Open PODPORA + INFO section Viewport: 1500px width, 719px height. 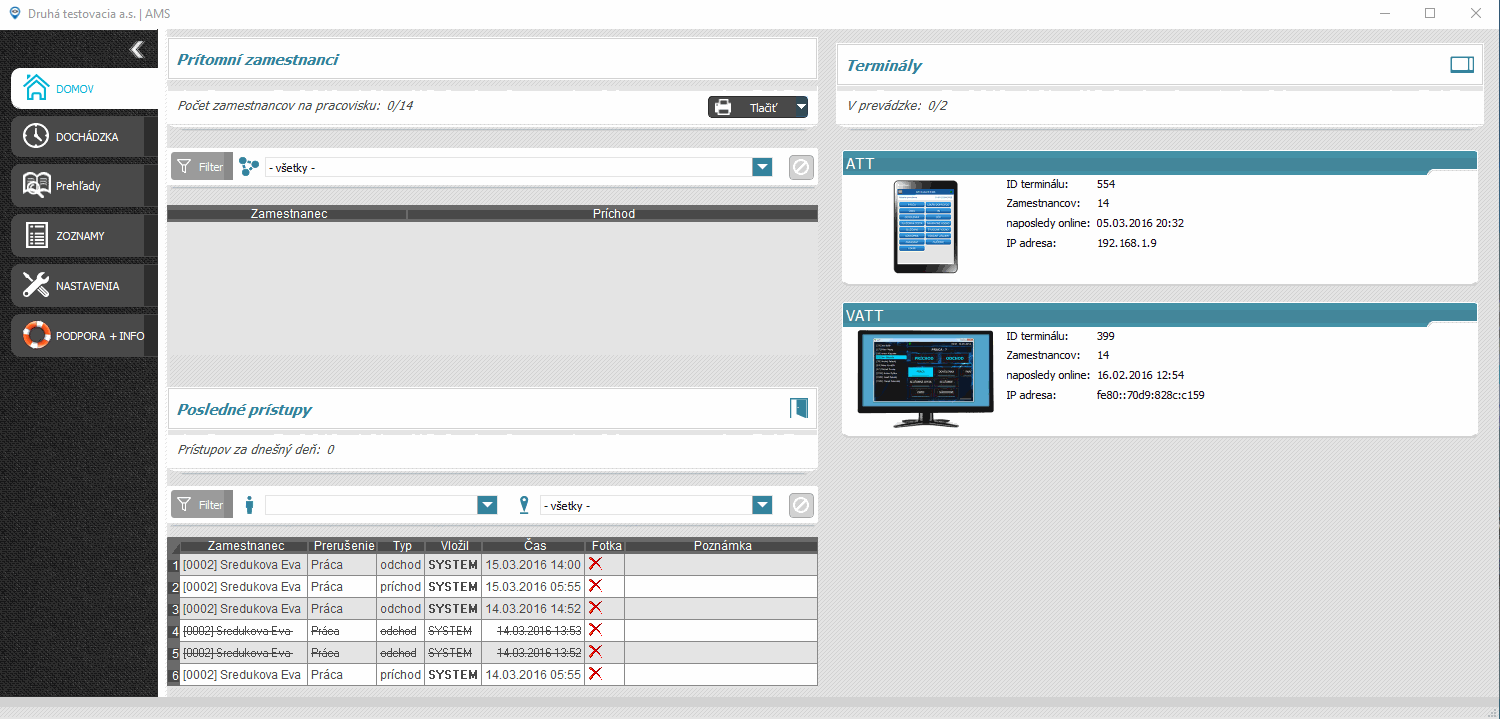[x=85, y=336]
